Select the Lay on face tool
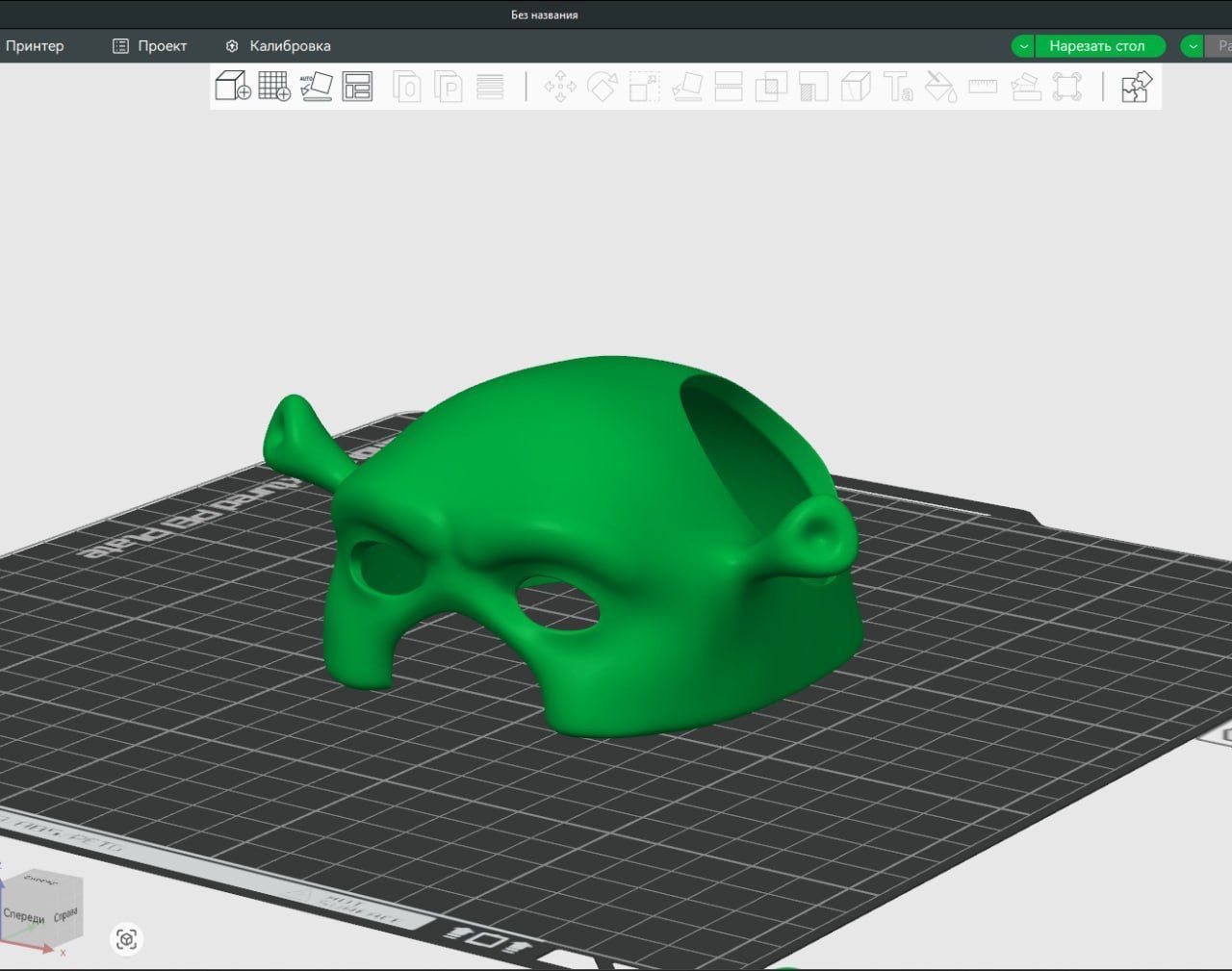Image resolution: width=1232 pixels, height=971 pixels. tap(686, 87)
